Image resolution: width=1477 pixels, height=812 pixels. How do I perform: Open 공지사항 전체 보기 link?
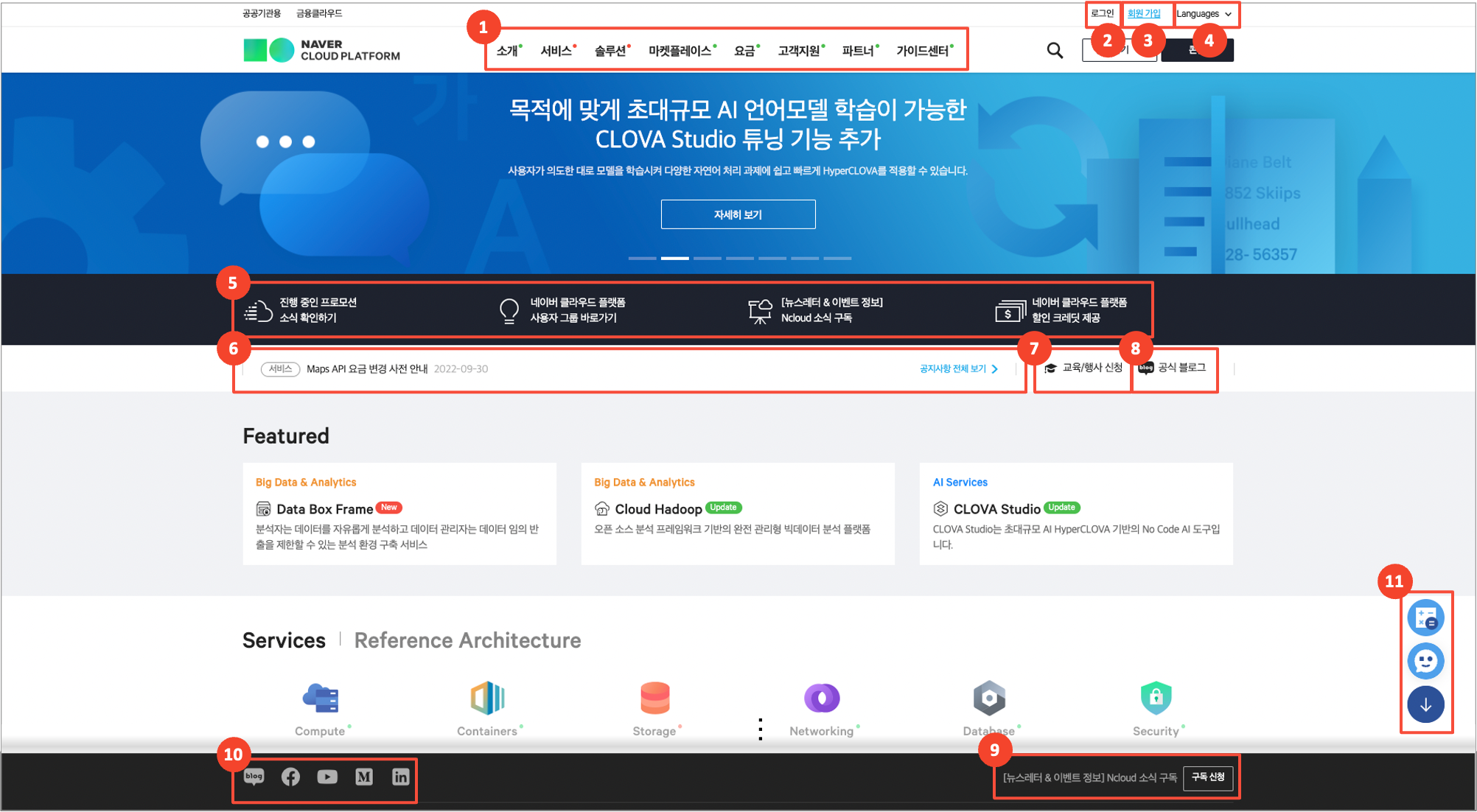958,368
